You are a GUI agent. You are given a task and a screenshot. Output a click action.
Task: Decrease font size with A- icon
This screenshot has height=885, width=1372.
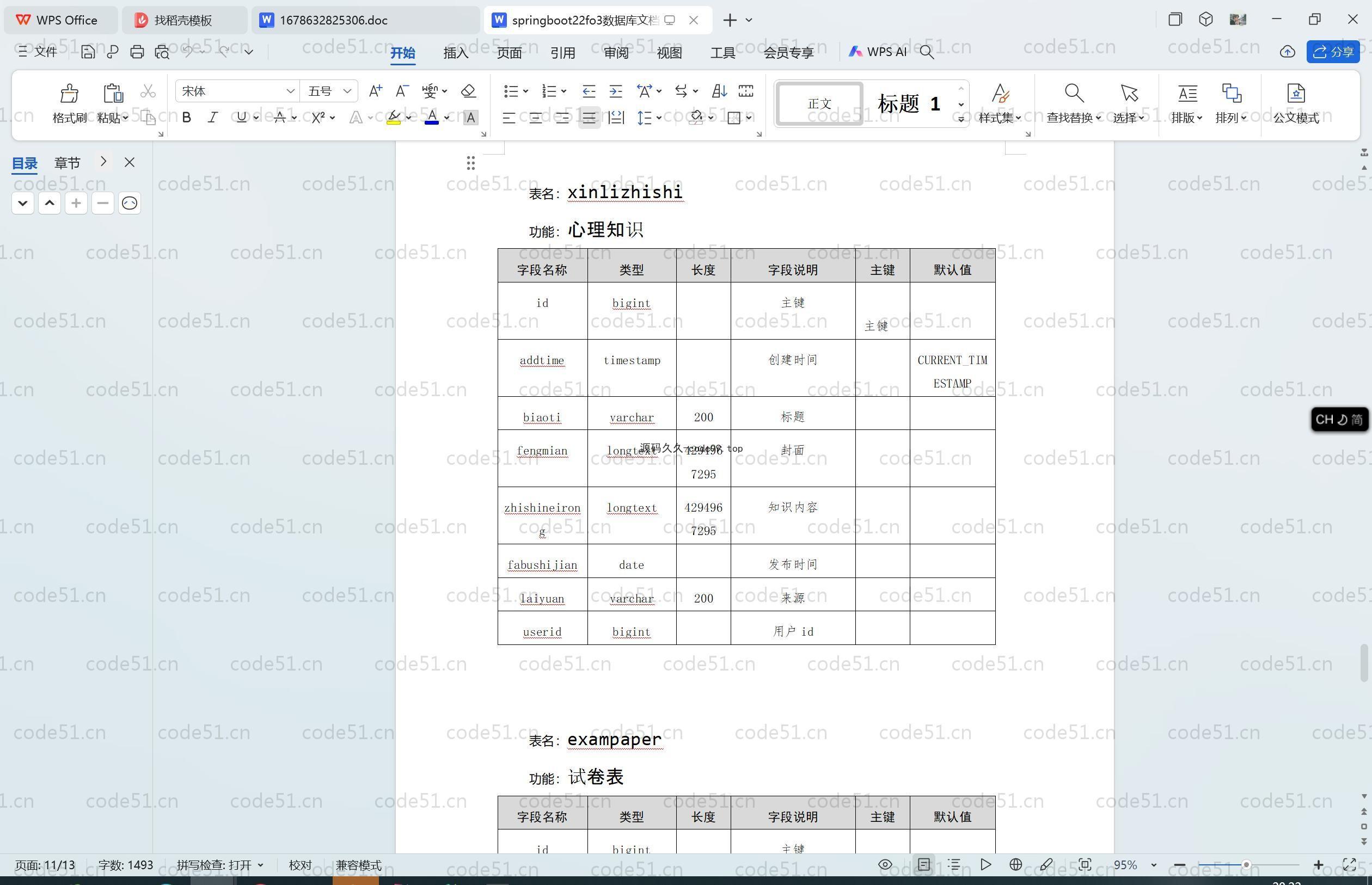[402, 91]
